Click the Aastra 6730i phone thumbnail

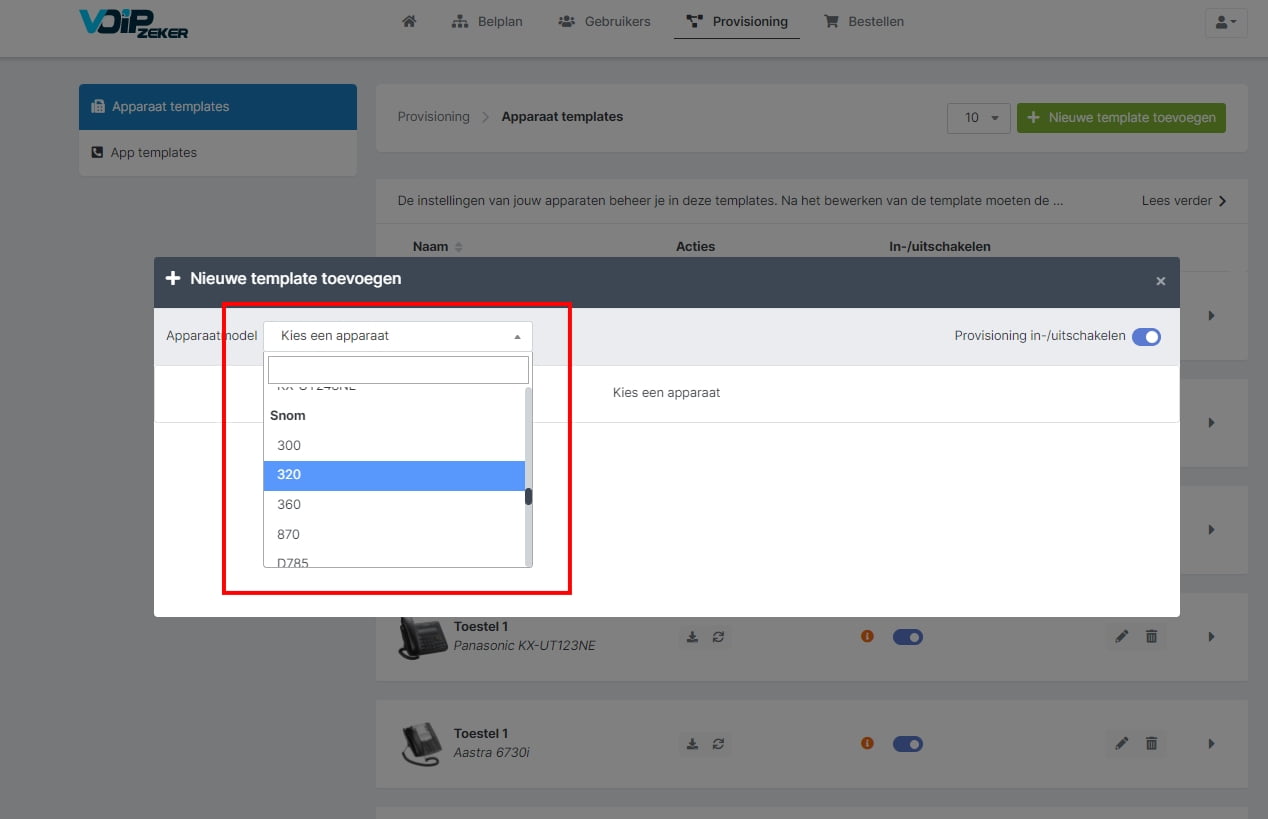[x=421, y=744]
